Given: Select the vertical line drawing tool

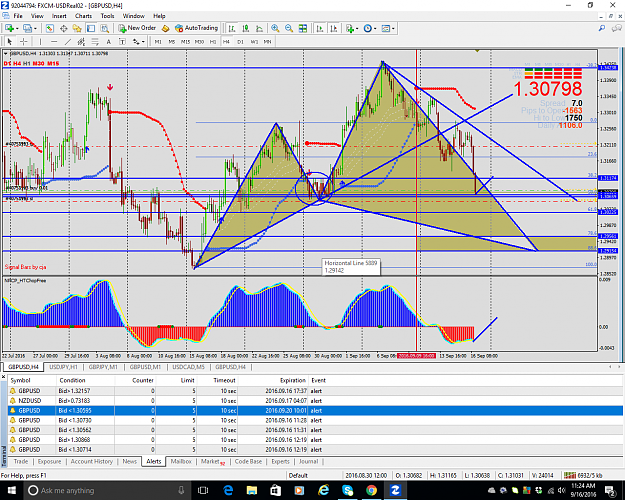Looking at the screenshot, I should coord(40,41).
